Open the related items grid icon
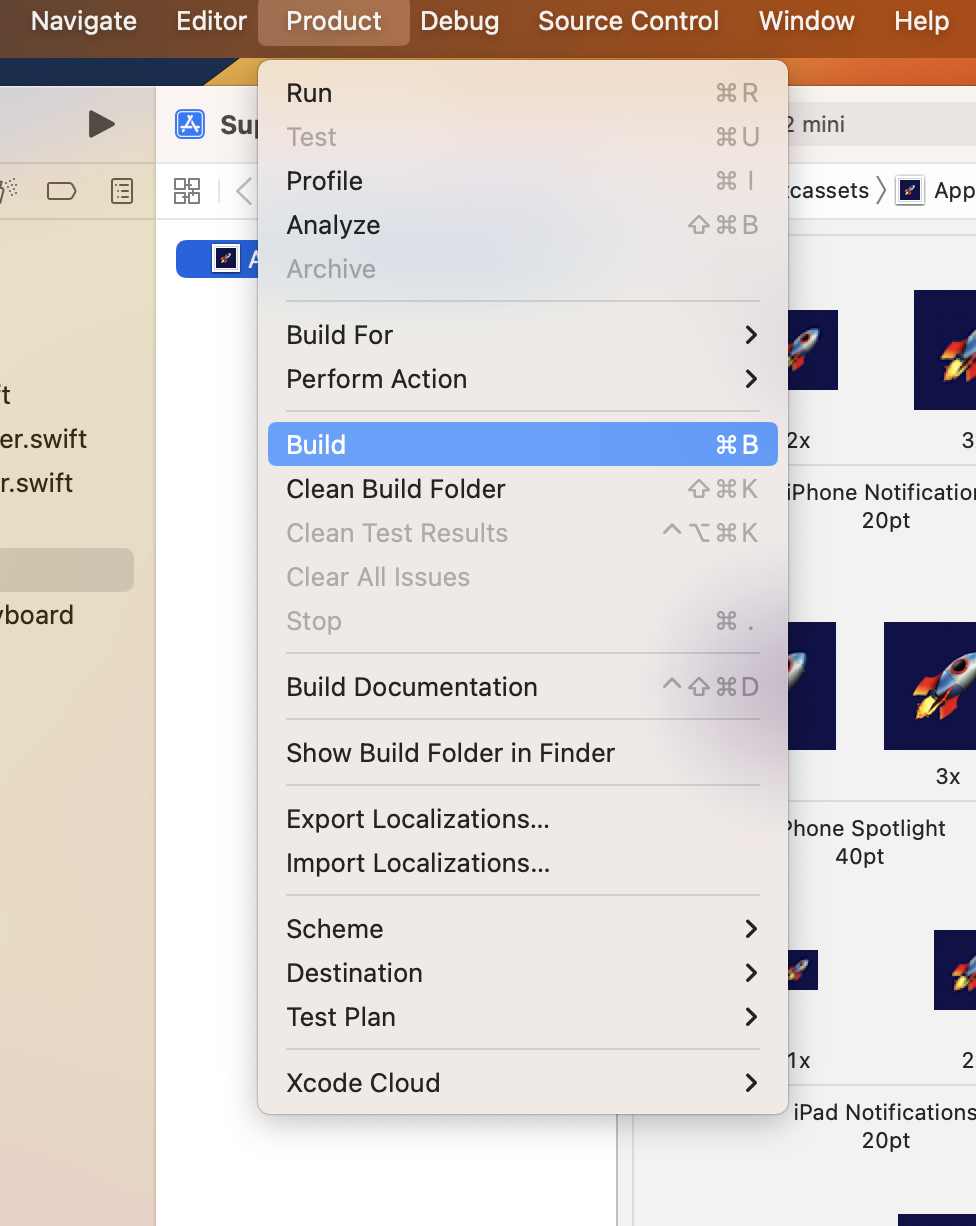Viewport: 976px width, 1226px height. (187, 191)
